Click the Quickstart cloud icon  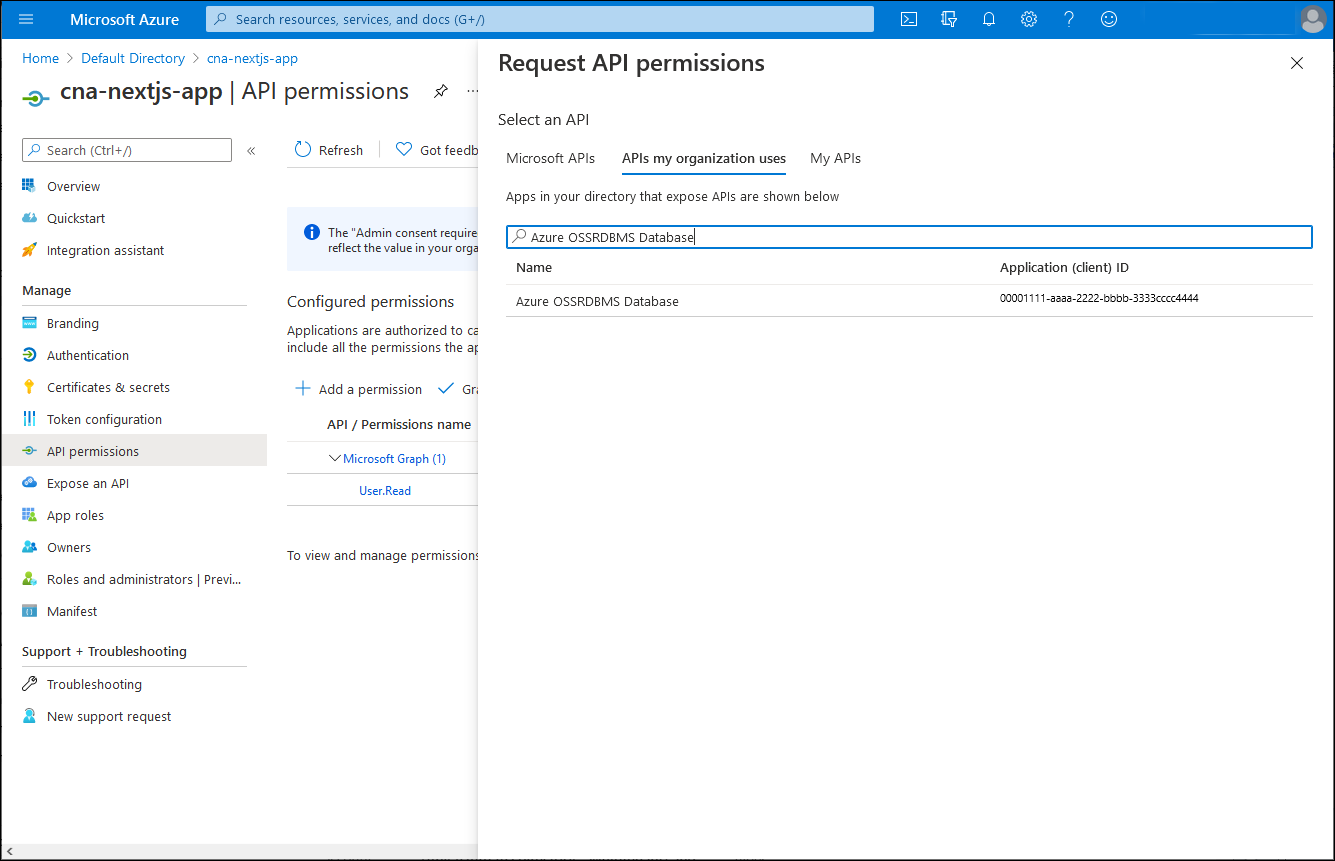click(29, 218)
